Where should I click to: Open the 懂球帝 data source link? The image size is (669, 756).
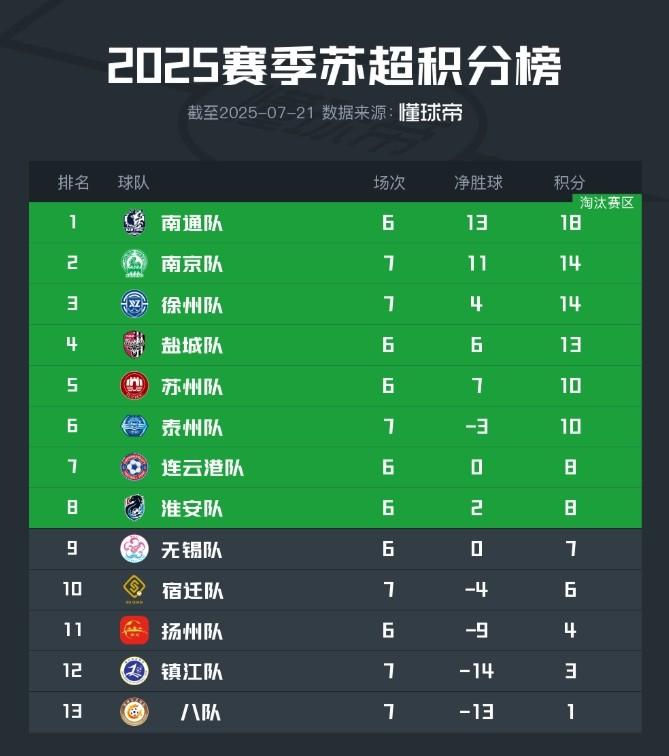[430, 112]
